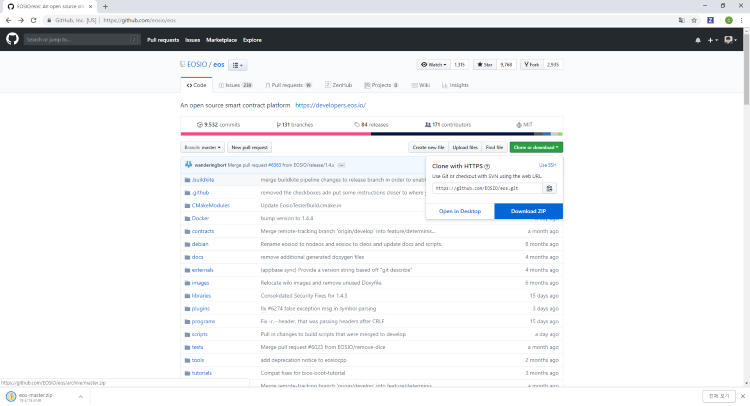Click Create new file button

coord(428,147)
